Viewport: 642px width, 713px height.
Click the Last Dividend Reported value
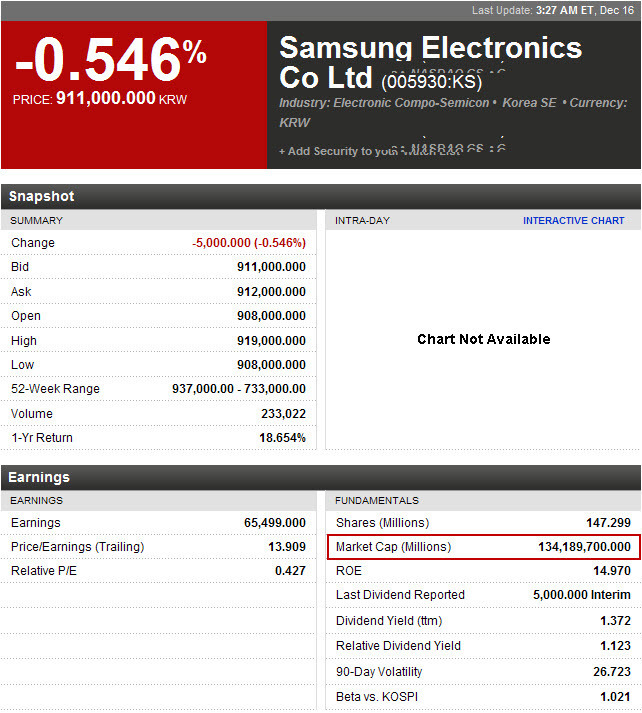pos(582,595)
